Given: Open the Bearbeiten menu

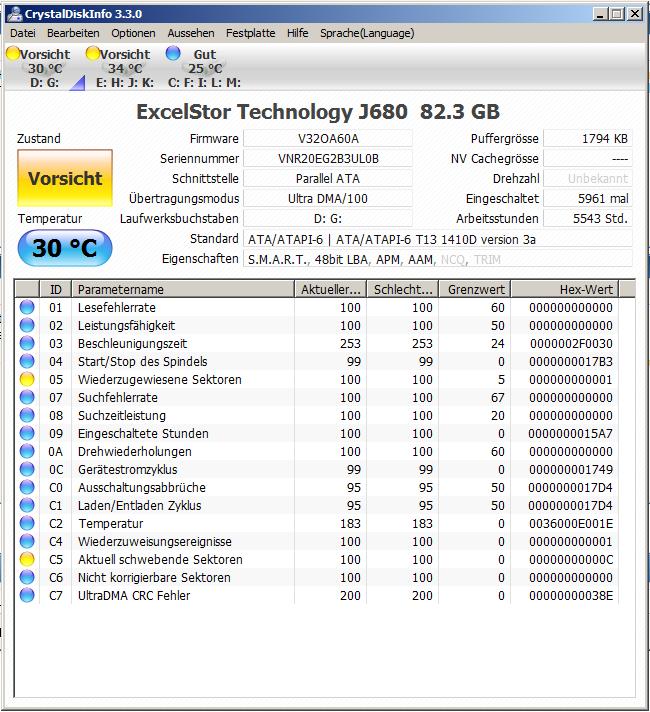Looking at the screenshot, I should click(73, 33).
